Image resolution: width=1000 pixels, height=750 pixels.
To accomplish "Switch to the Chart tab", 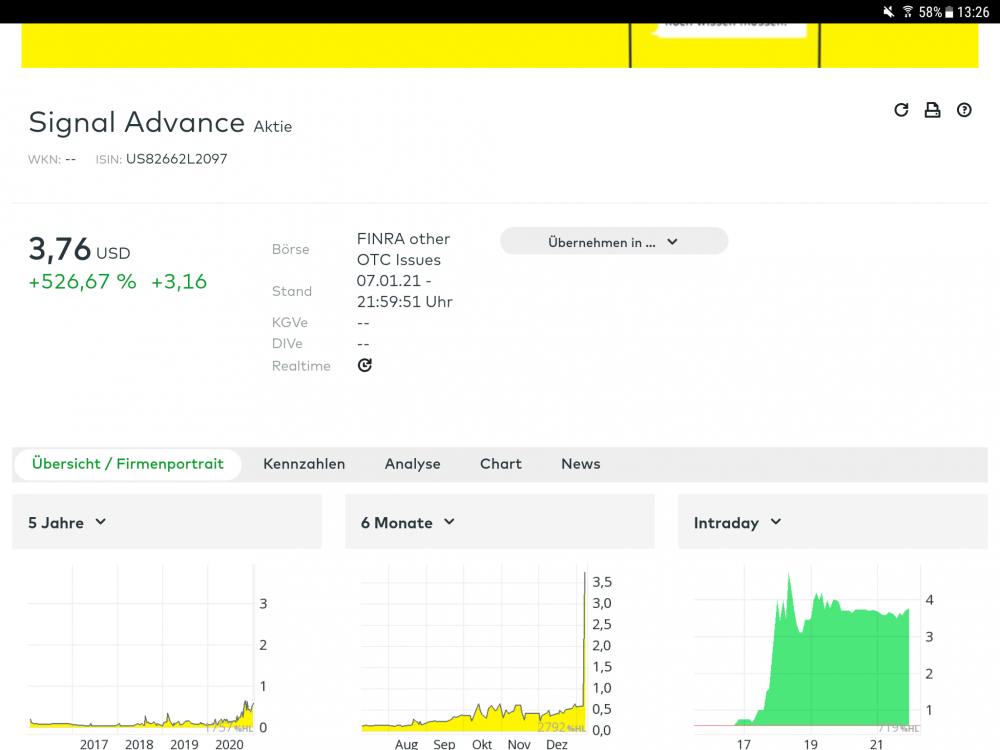I will coord(501,464).
